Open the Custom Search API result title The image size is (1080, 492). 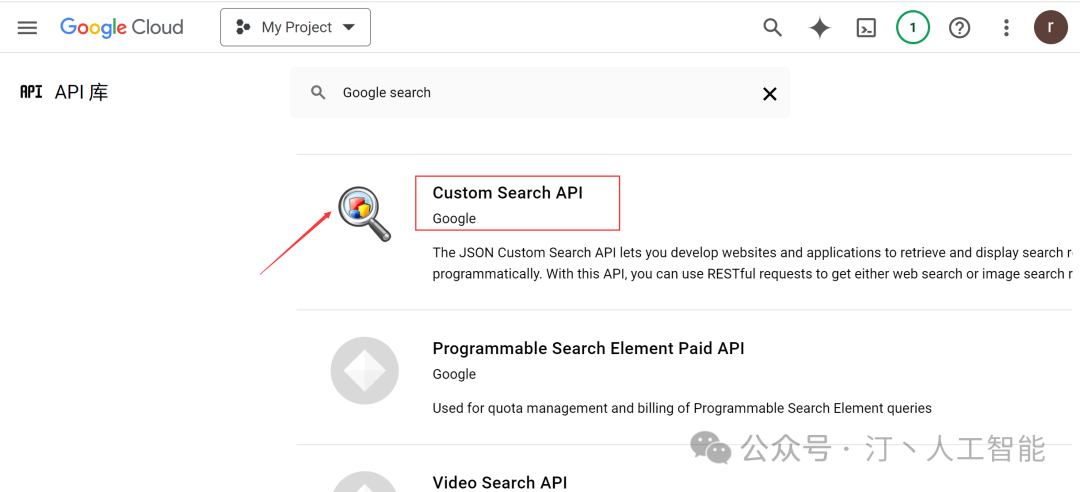pyautogui.click(x=508, y=193)
